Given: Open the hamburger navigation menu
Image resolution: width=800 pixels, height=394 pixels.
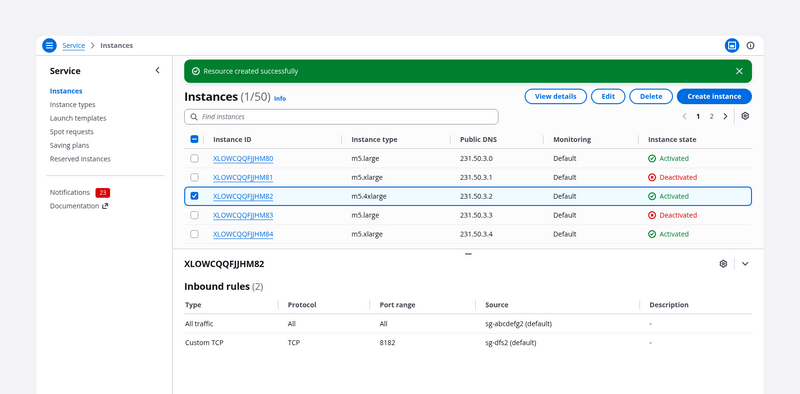Looking at the screenshot, I should (49, 45).
